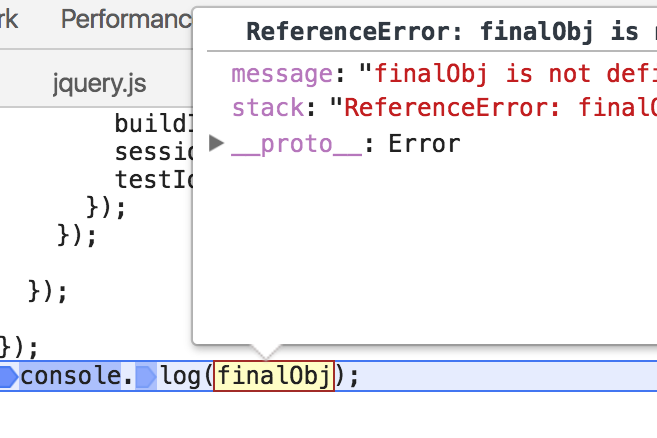The width and height of the screenshot is (657, 438).
Task: Click the ReferenceError tooltip header
Action: click(440, 31)
